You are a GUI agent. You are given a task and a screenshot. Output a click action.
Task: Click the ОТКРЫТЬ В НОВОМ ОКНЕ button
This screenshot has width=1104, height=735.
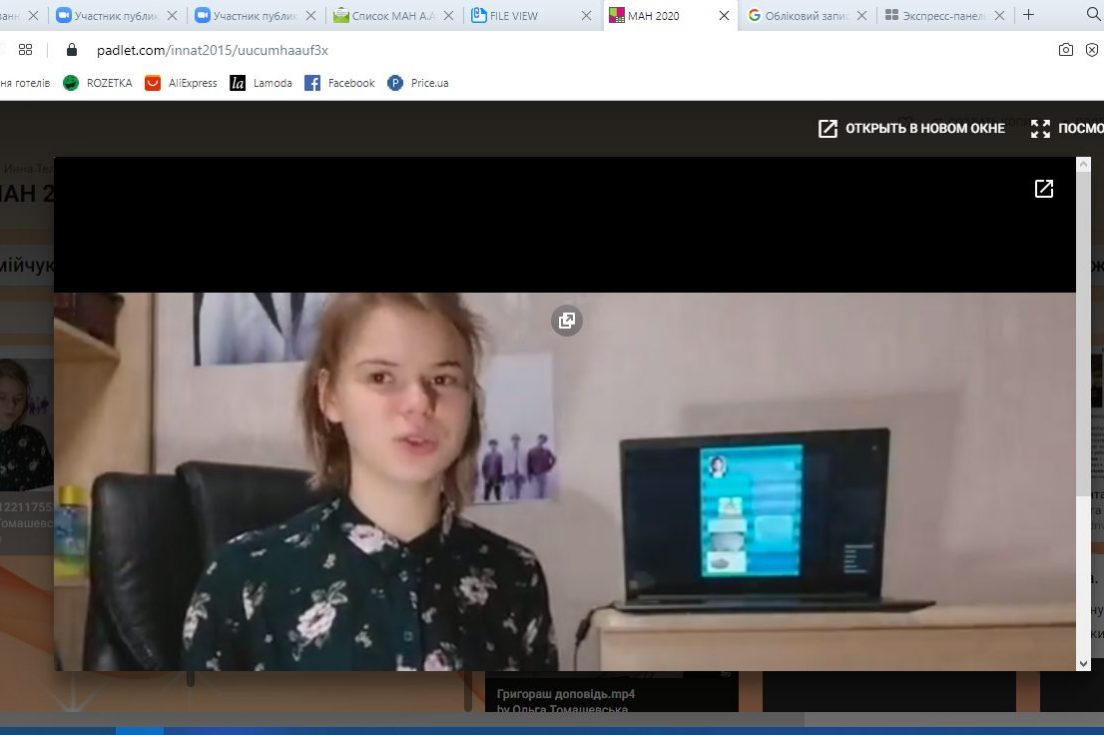coord(911,128)
